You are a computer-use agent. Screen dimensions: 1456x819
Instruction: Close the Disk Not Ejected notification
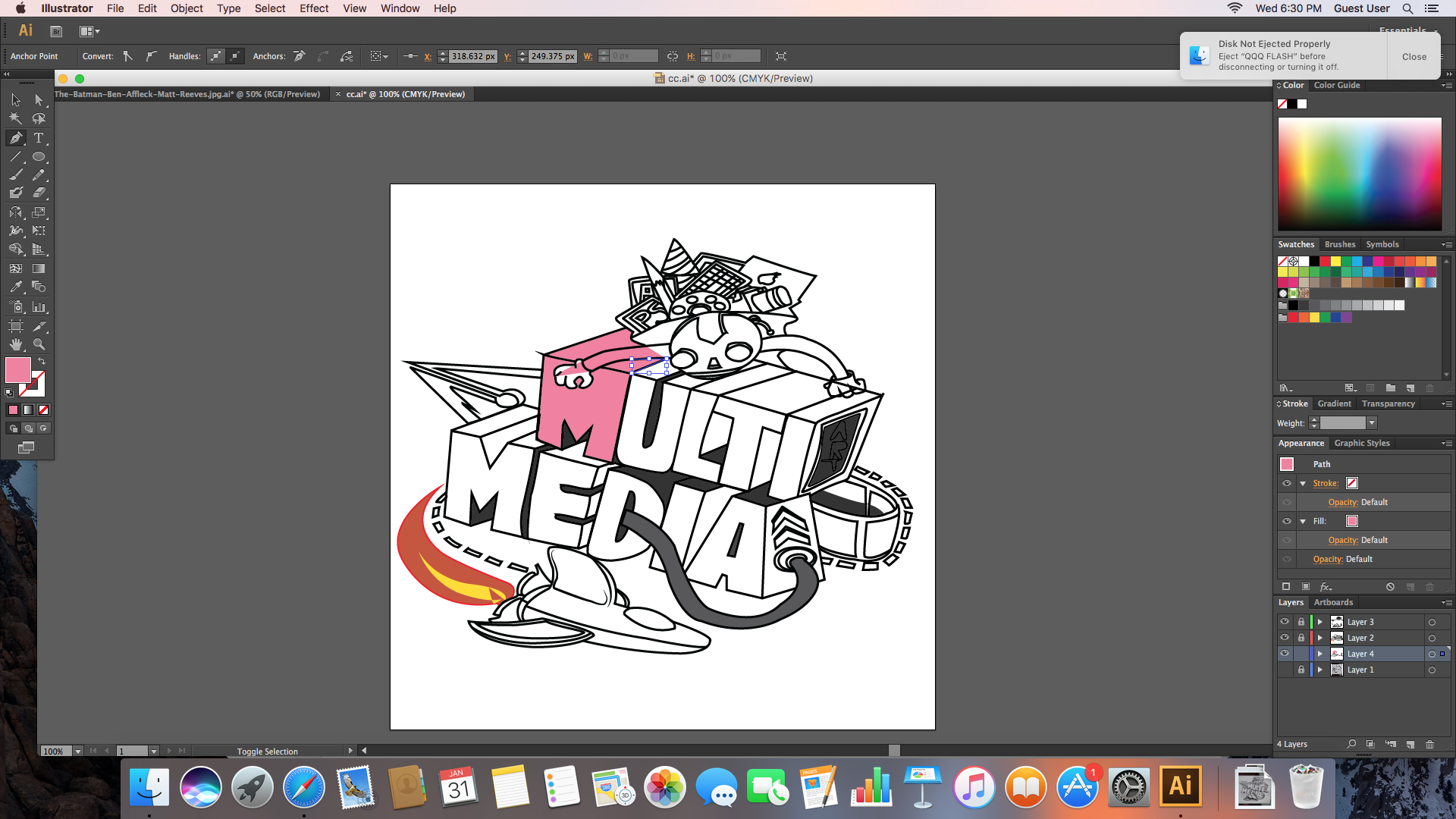[1414, 57]
